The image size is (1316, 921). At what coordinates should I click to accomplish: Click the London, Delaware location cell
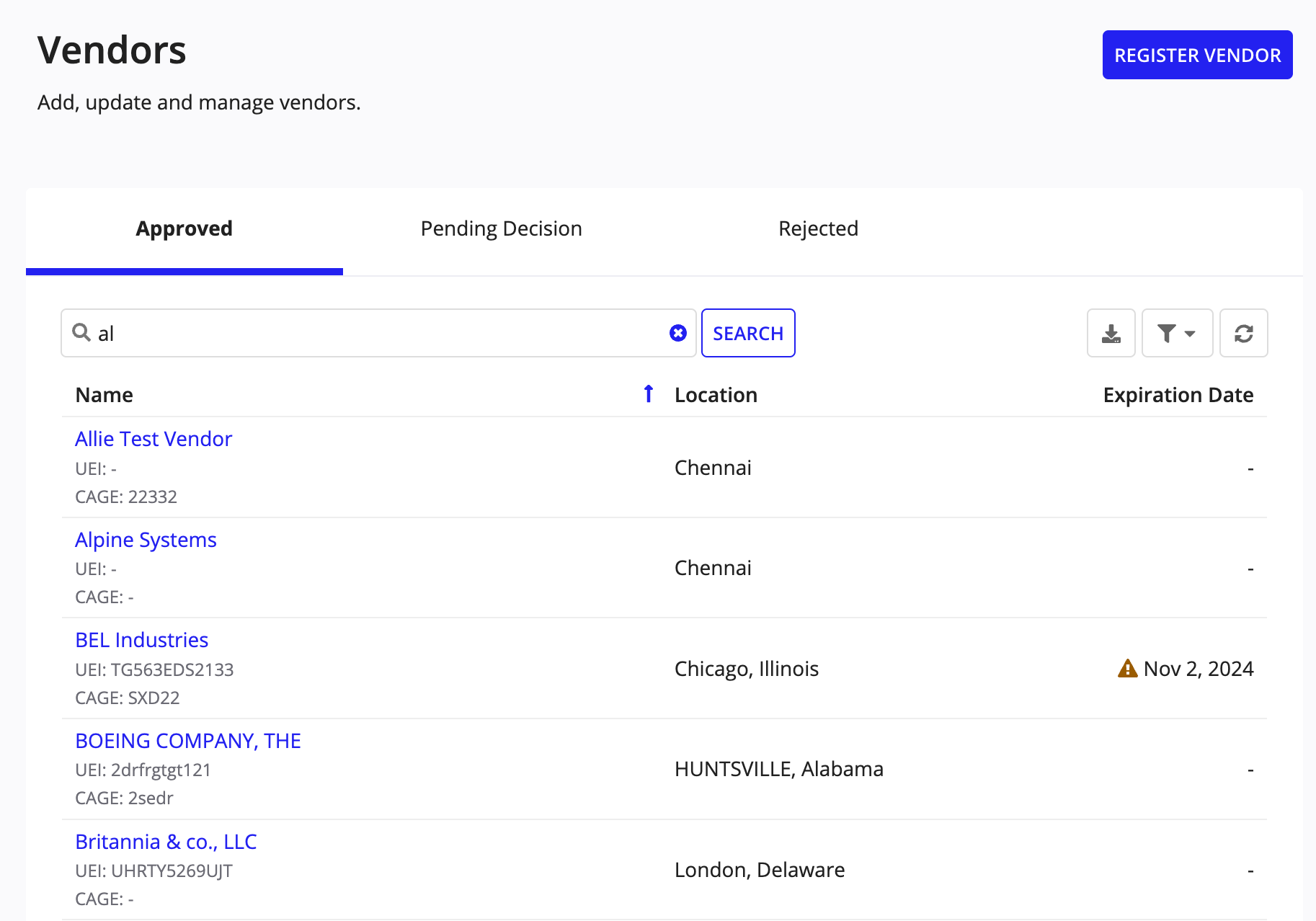click(x=760, y=870)
